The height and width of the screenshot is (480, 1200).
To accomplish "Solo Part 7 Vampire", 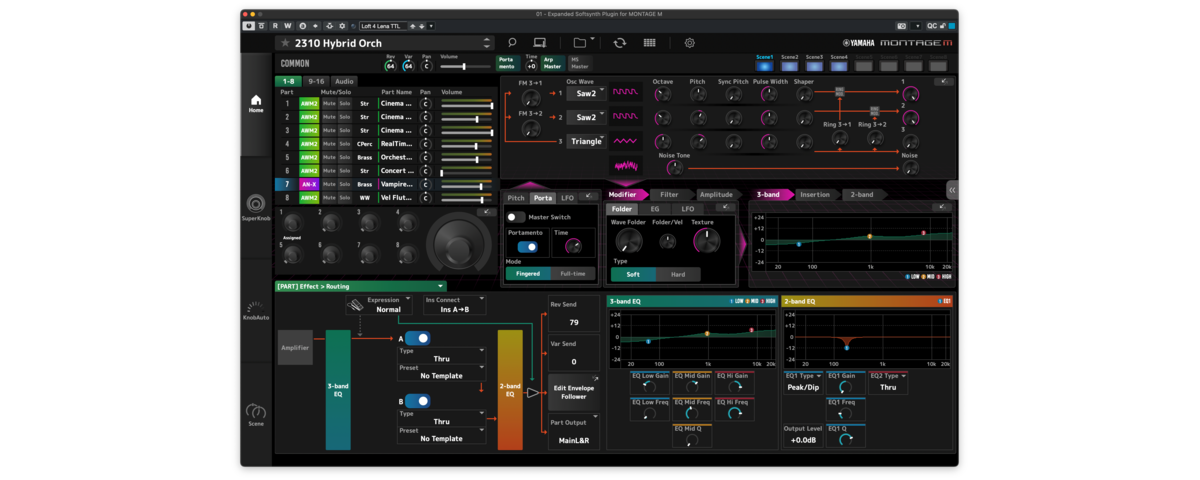I will pos(345,185).
